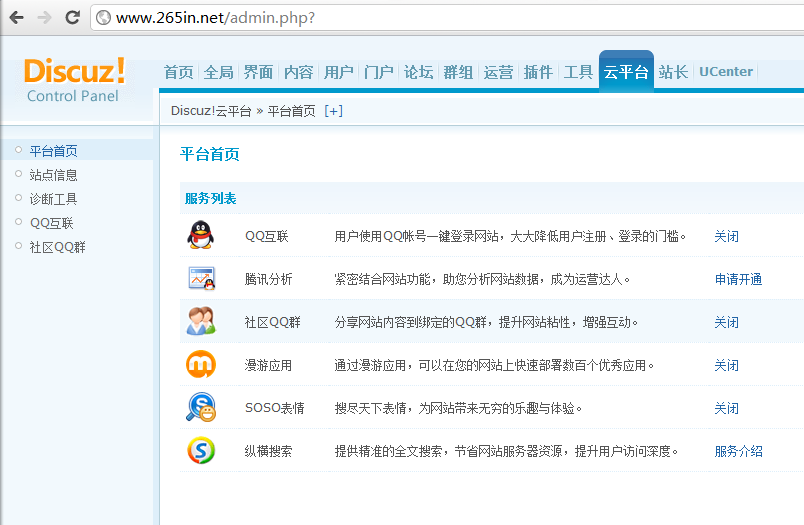The height and width of the screenshot is (525, 804).
Task: Click the globe site-info icon in address bar
Action: (104, 17)
